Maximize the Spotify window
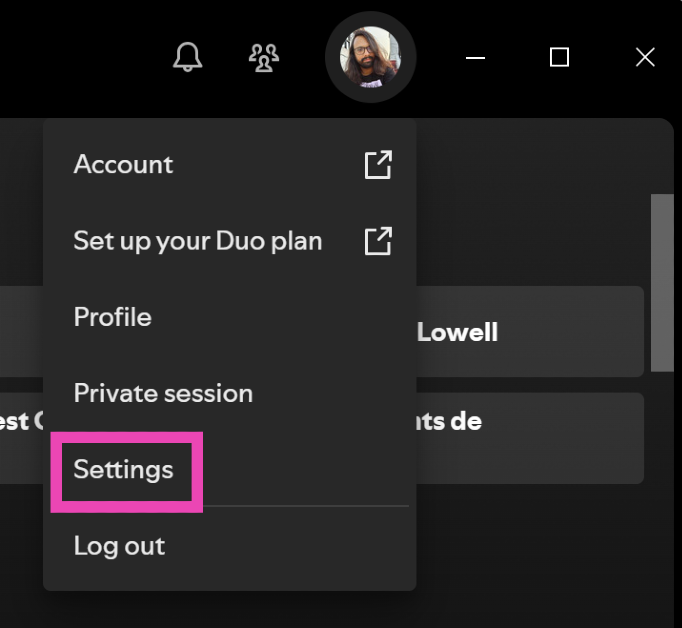 point(560,57)
